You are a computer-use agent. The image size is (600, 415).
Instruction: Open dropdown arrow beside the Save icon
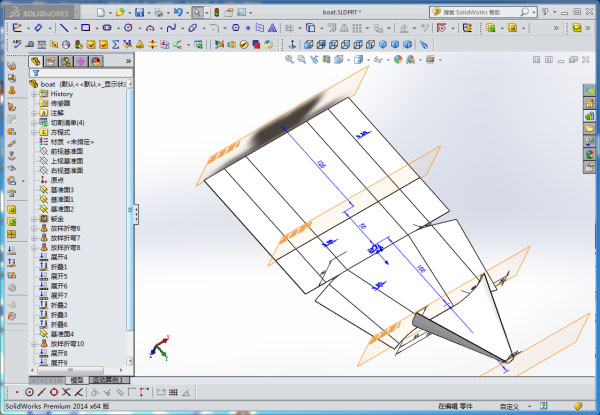tap(149, 13)
